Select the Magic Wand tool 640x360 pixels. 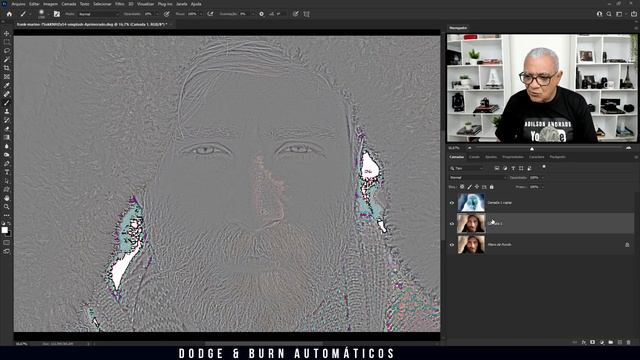coord(7,60)
